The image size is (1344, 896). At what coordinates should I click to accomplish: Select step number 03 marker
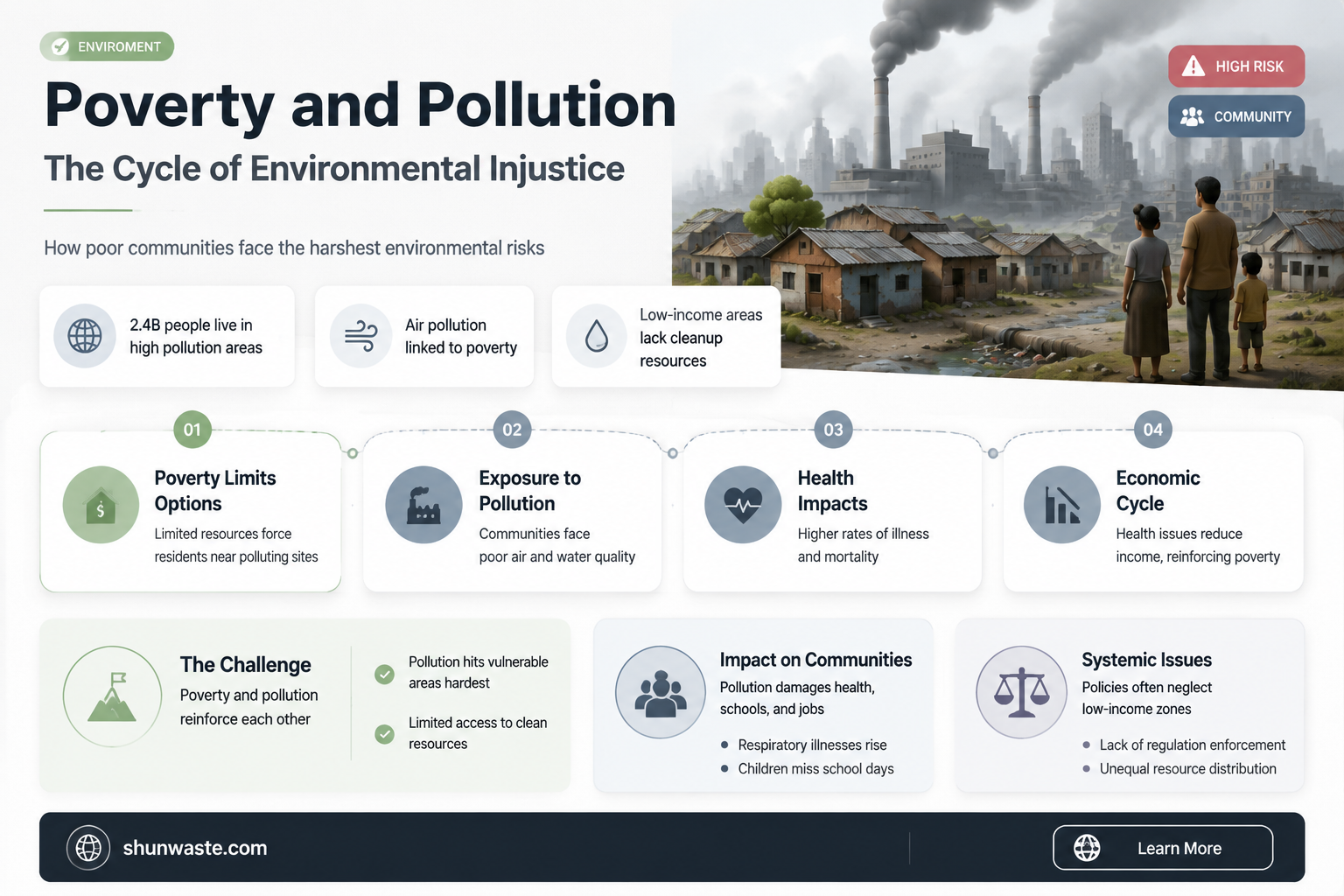(x=833, y=430)
